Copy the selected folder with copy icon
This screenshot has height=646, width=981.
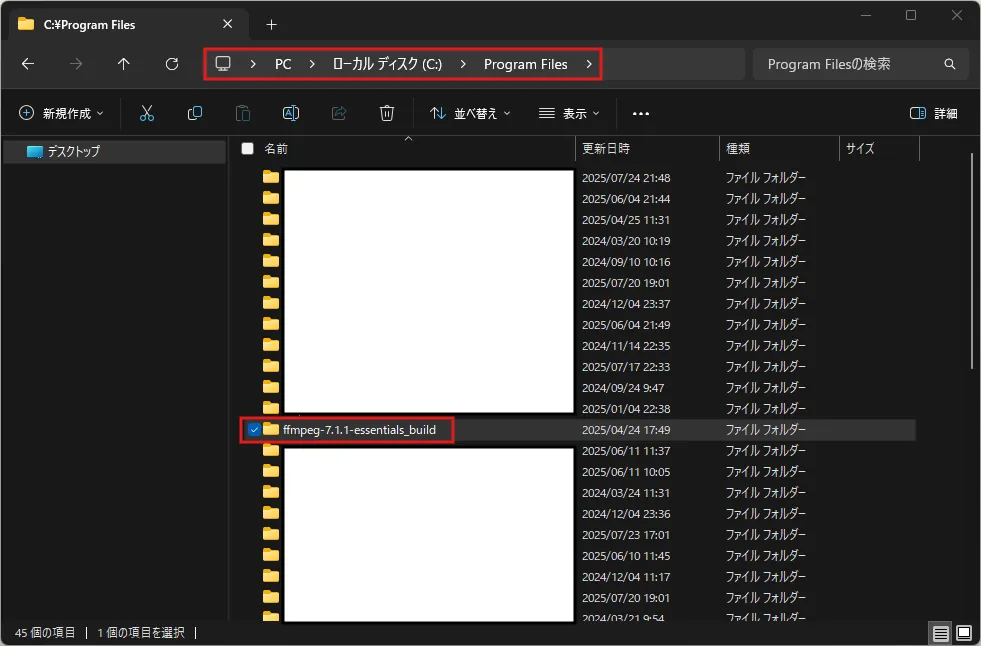click(195, 113)
